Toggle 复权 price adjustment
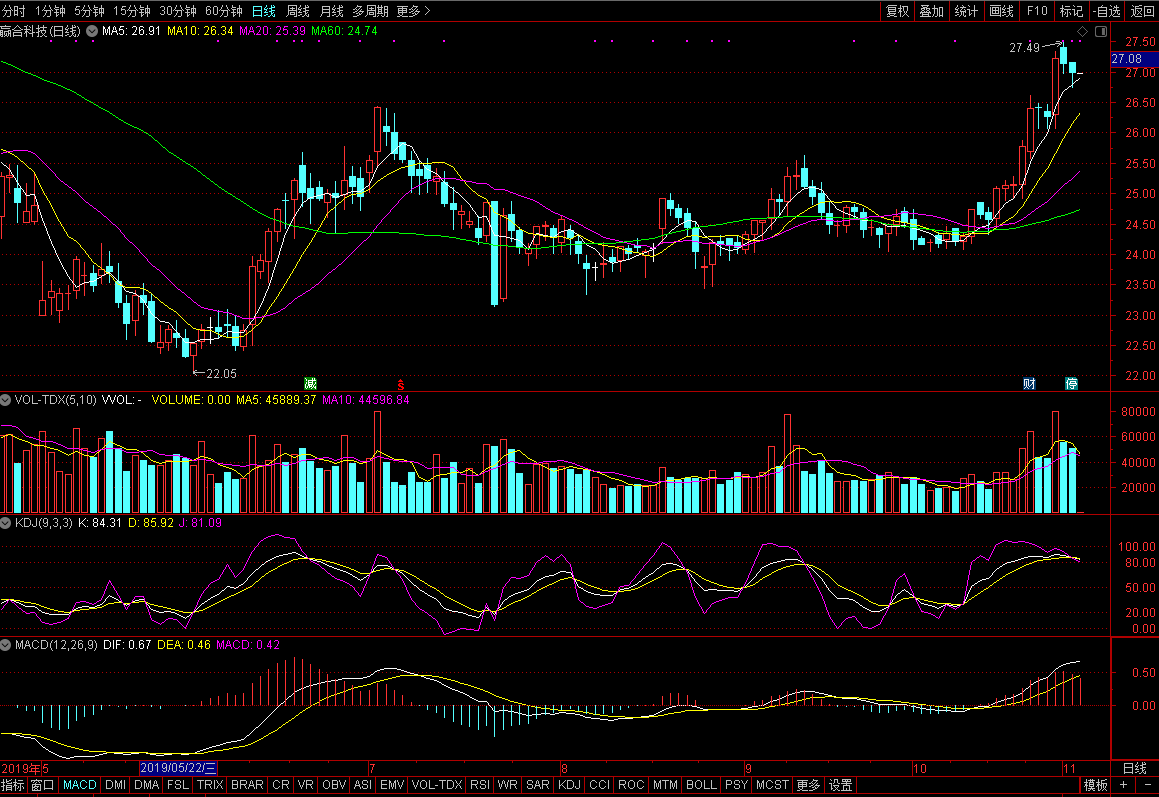This screenshot has height=797, width=1159. pyautogui.click(x=897, y=11)
